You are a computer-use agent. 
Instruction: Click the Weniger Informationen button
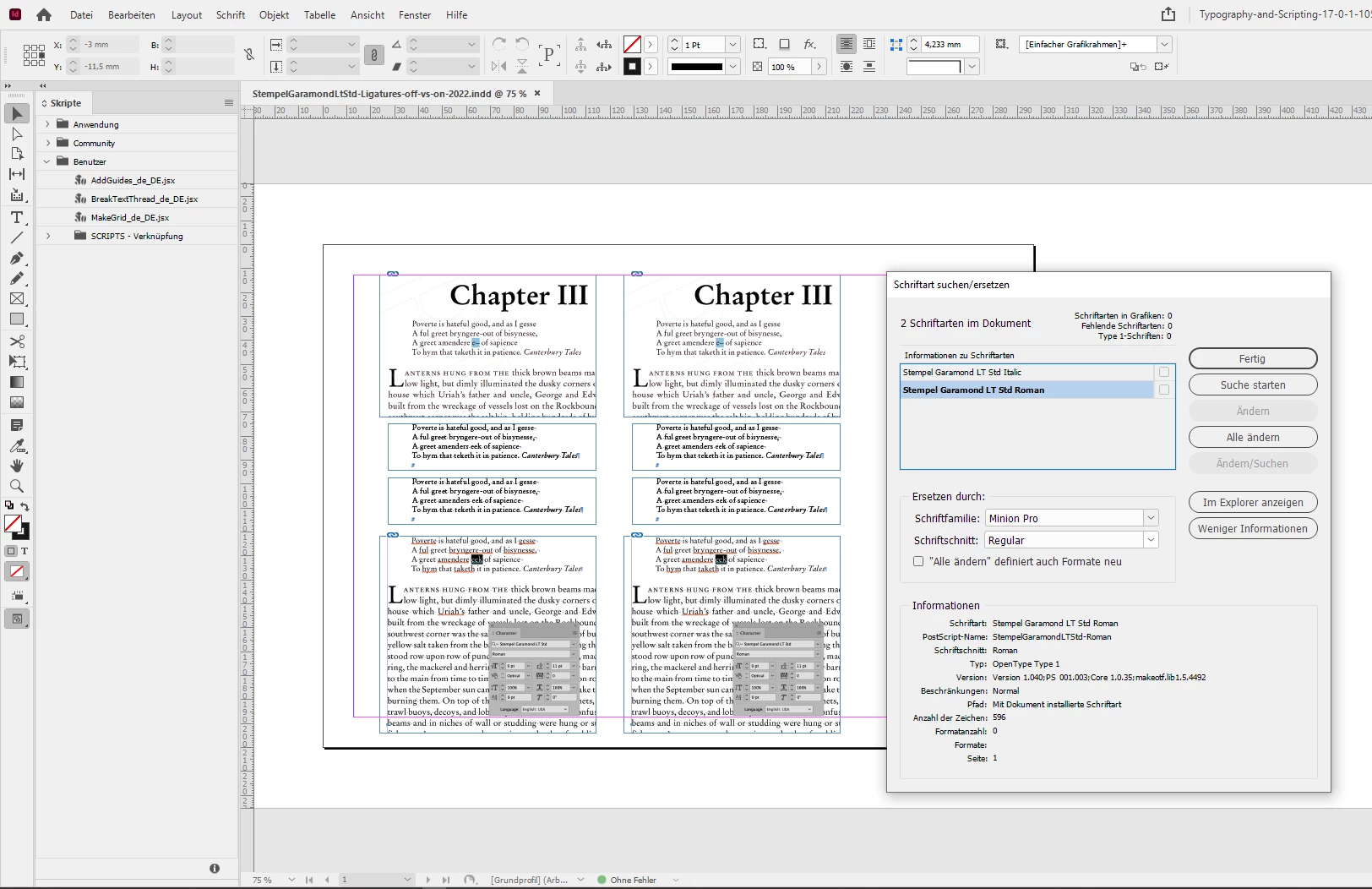[1252, 528]
